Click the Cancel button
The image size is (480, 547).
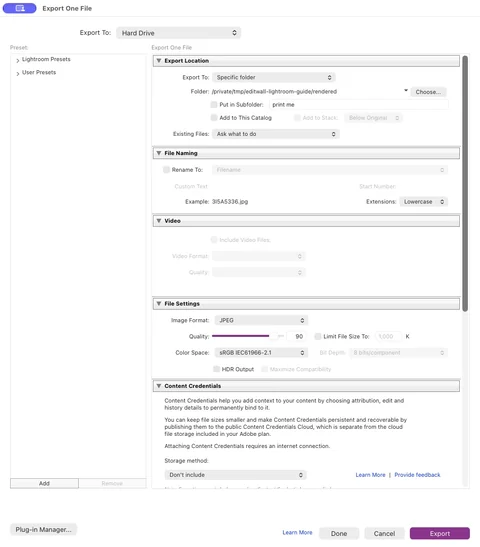tap(384, 533)
